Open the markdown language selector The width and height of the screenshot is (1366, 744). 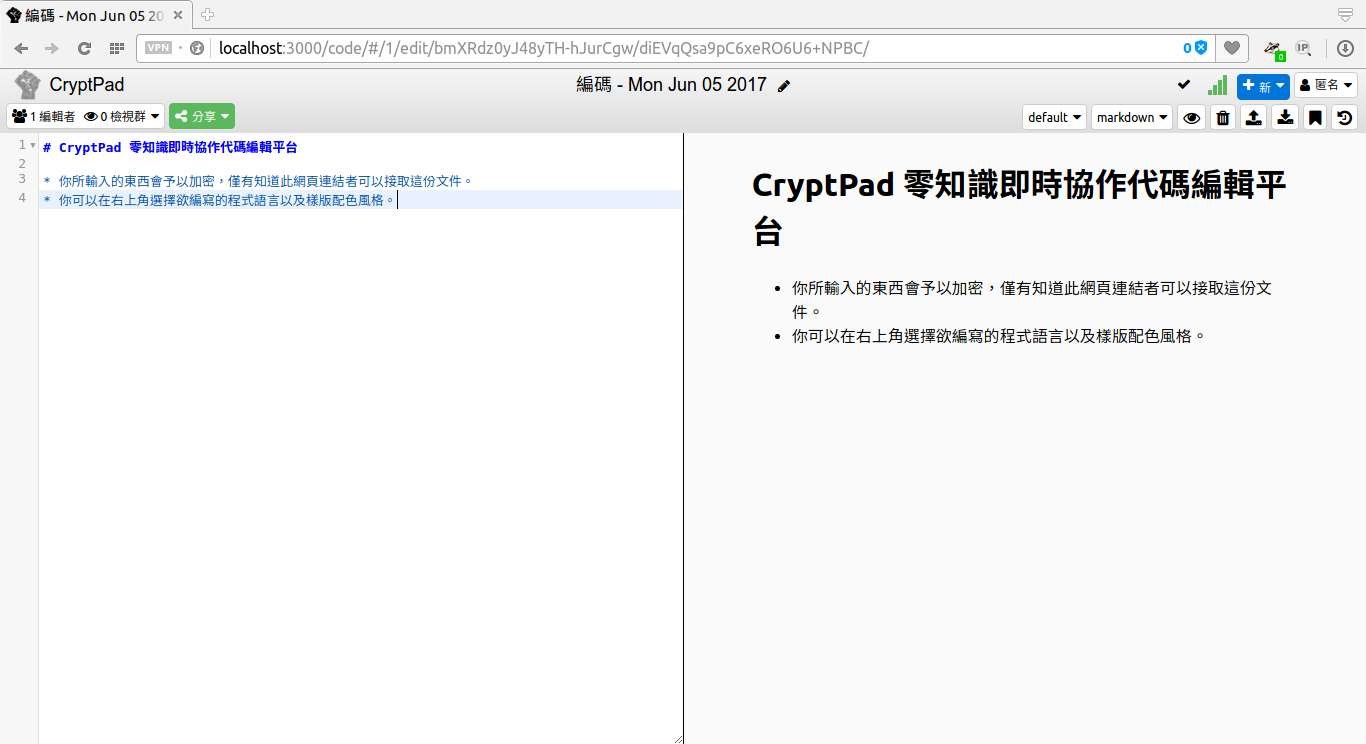(1131, 117)
